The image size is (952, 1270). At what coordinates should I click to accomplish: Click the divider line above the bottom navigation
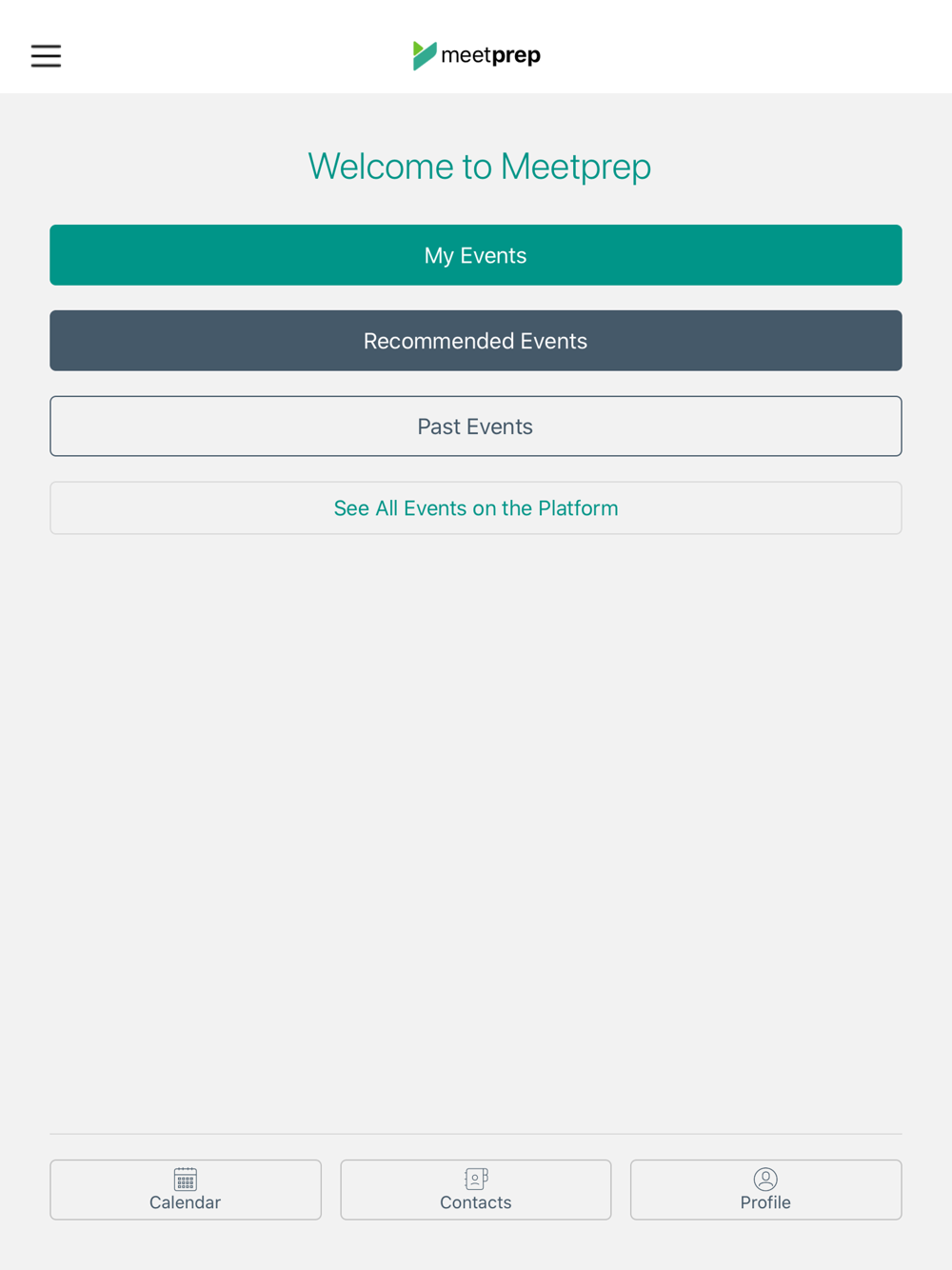point(476,1134)
